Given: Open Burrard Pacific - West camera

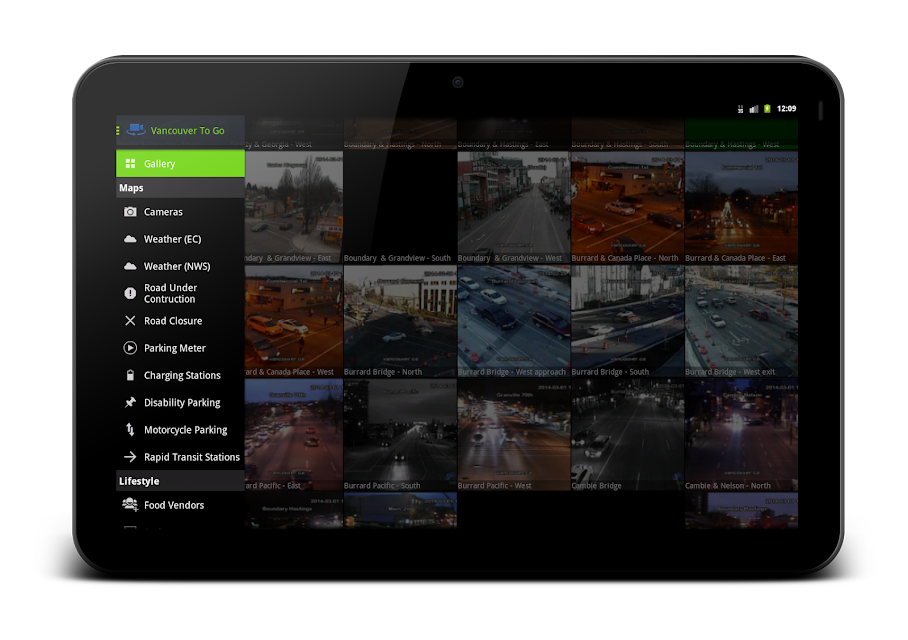Looking at the screenshot, I should (x=514, y=435).
